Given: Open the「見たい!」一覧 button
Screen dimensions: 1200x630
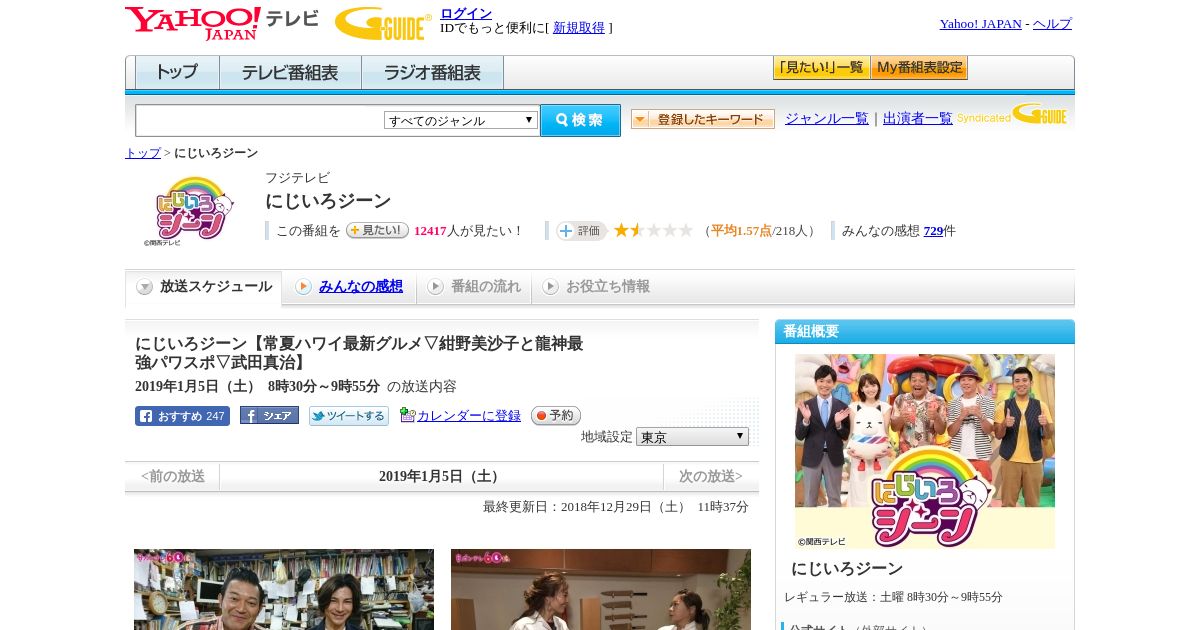Looking at the screenshot, I should (821, 68).
